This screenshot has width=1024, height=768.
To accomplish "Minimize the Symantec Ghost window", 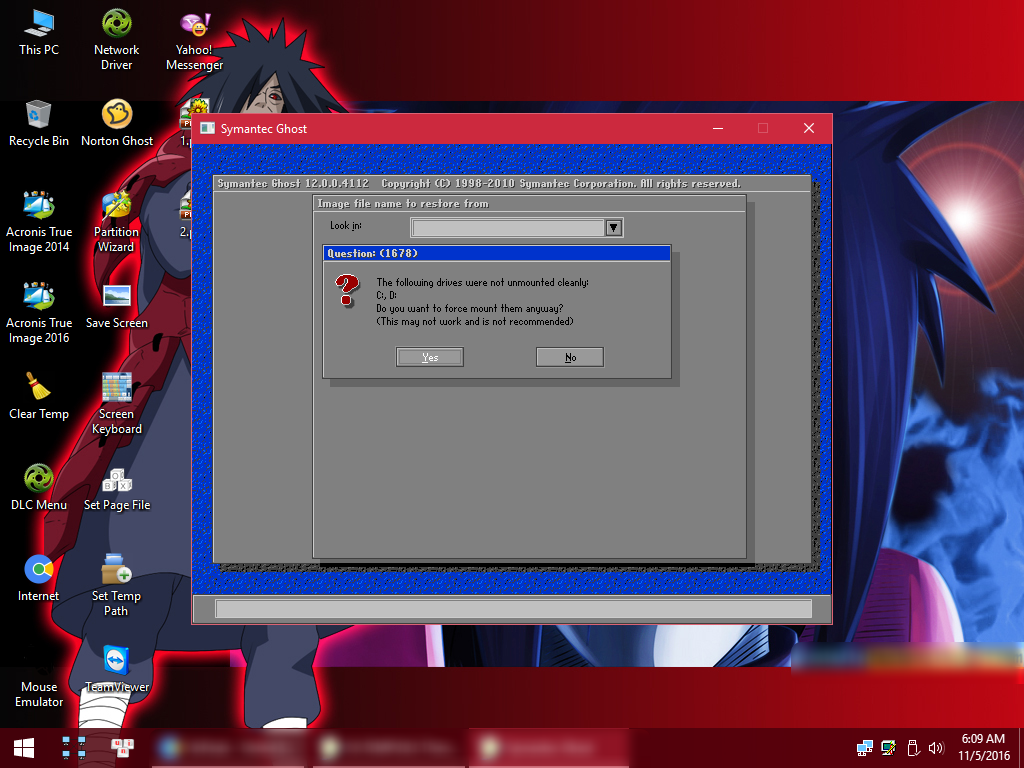I will coord(718,128).
